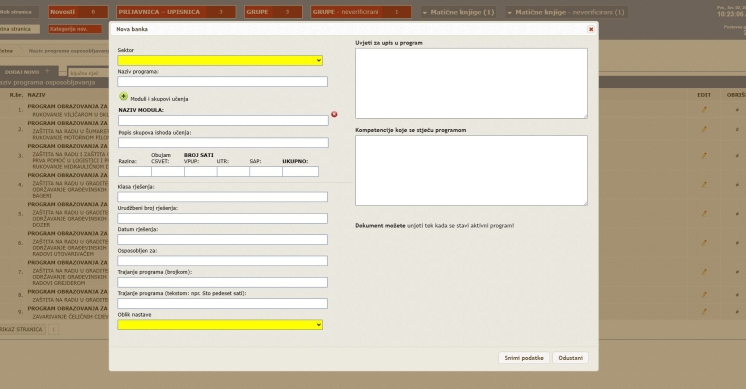Remove the module with the red delete icon
Screen dimensions: 746x389
coord(334,115)
